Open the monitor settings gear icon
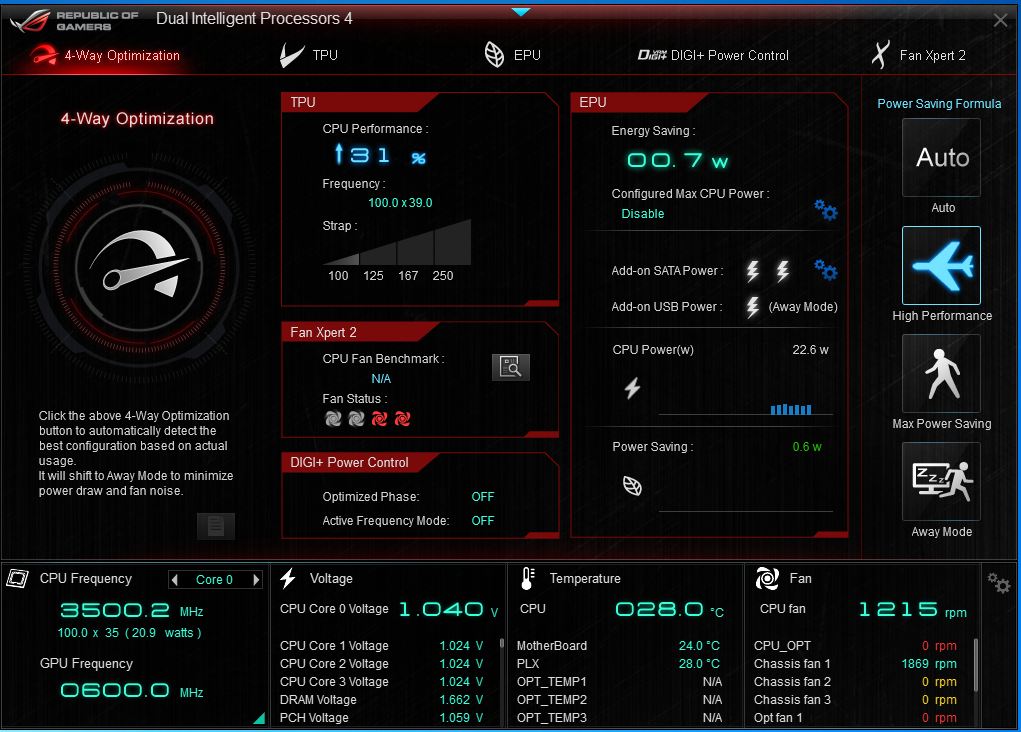1021x732 pixels. (998, 582)
